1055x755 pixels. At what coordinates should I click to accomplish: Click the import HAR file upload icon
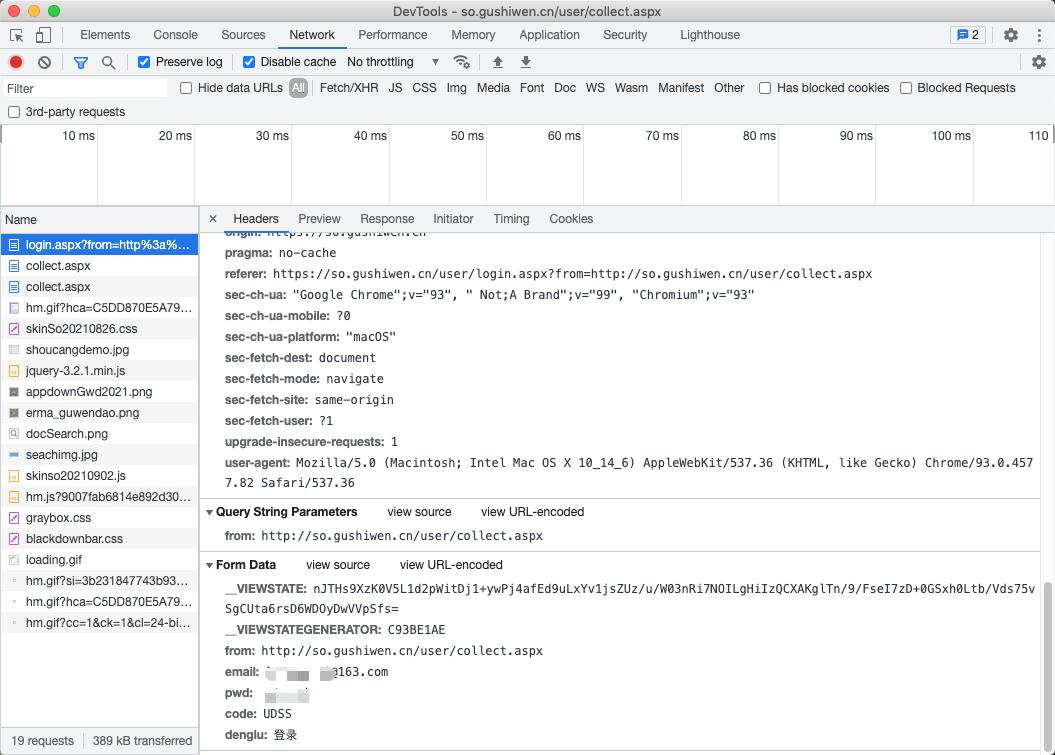(x=497, y=62)
